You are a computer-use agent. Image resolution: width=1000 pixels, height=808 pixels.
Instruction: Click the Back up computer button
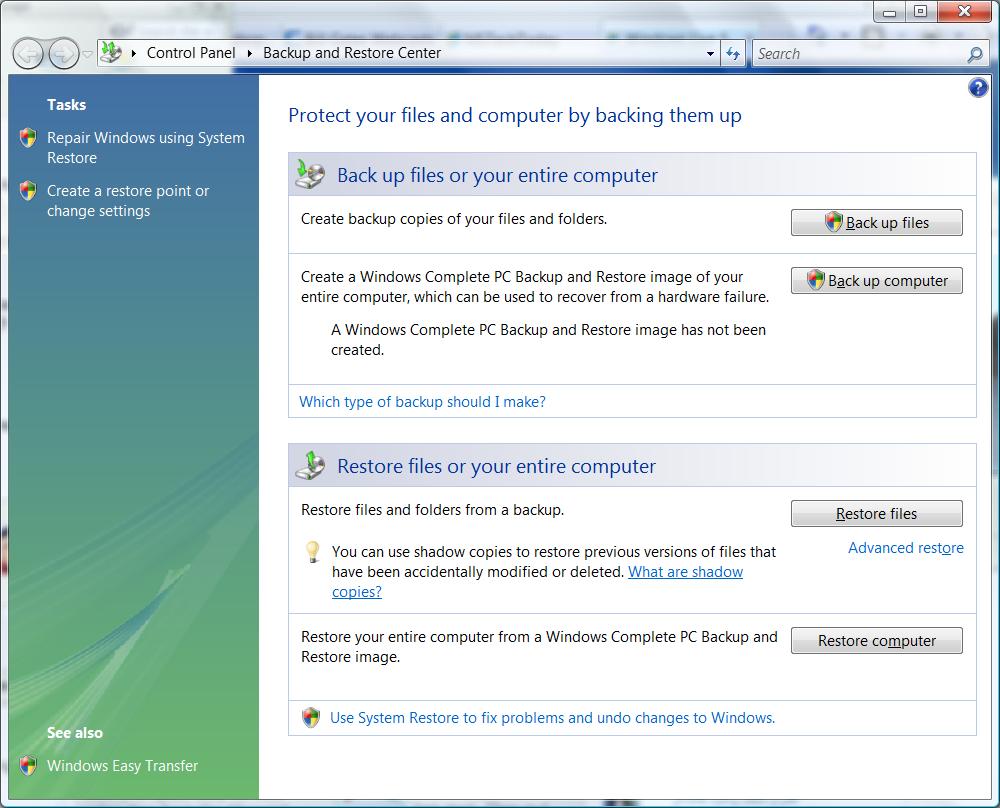pyautogui.click(x=876, y=281)
